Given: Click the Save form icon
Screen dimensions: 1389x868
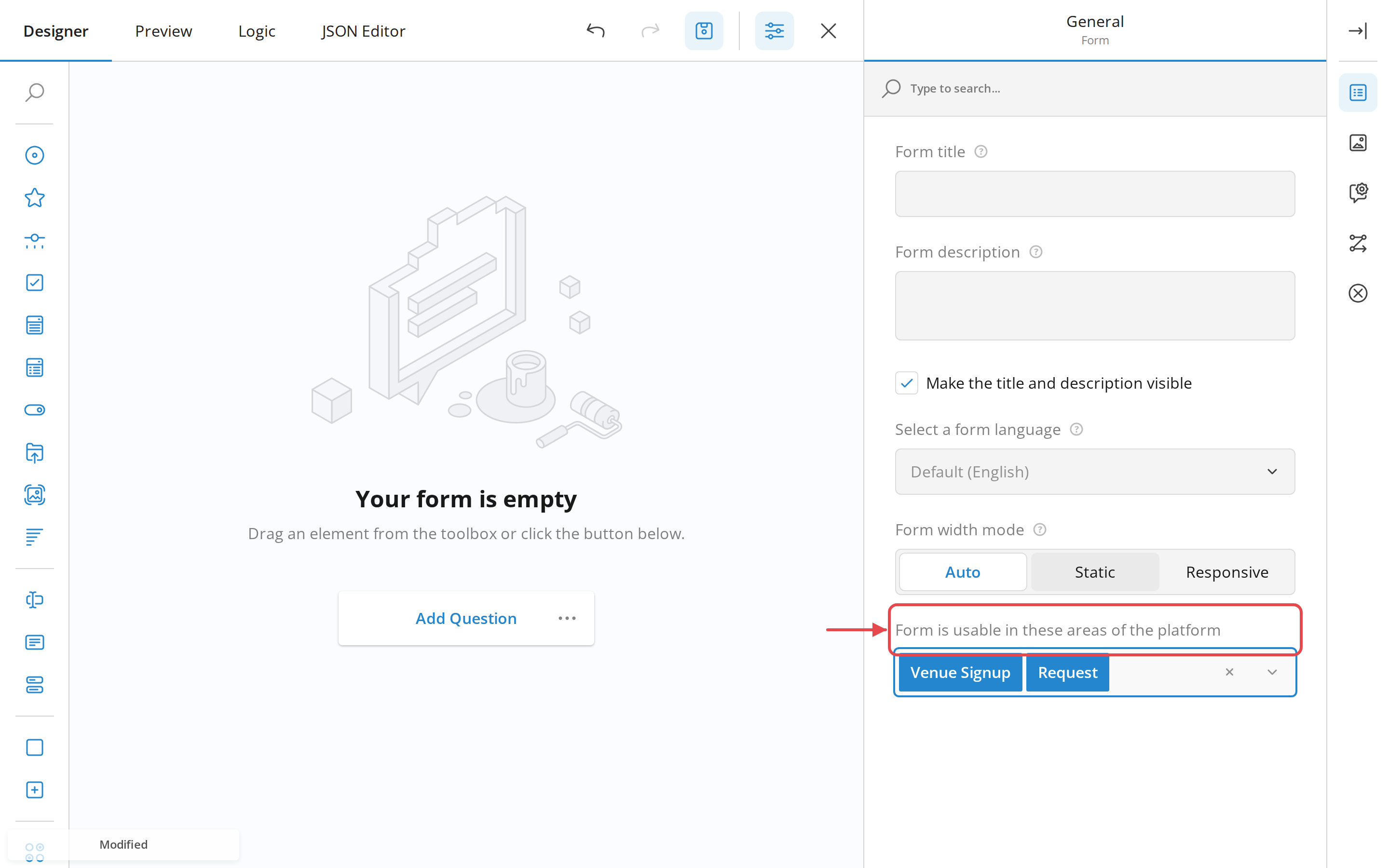Looking at the screenshot, I should pyautogui.click(x=704, y=30).
